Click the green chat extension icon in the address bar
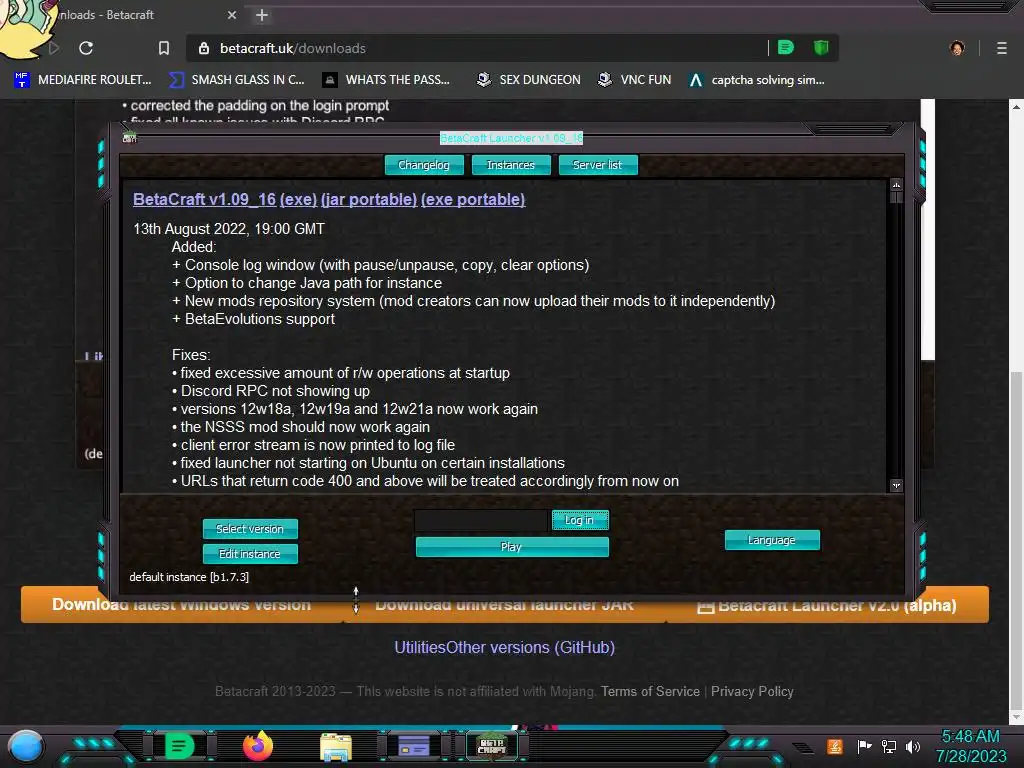The image size is (1024, 768). click(x=786, y=48)
